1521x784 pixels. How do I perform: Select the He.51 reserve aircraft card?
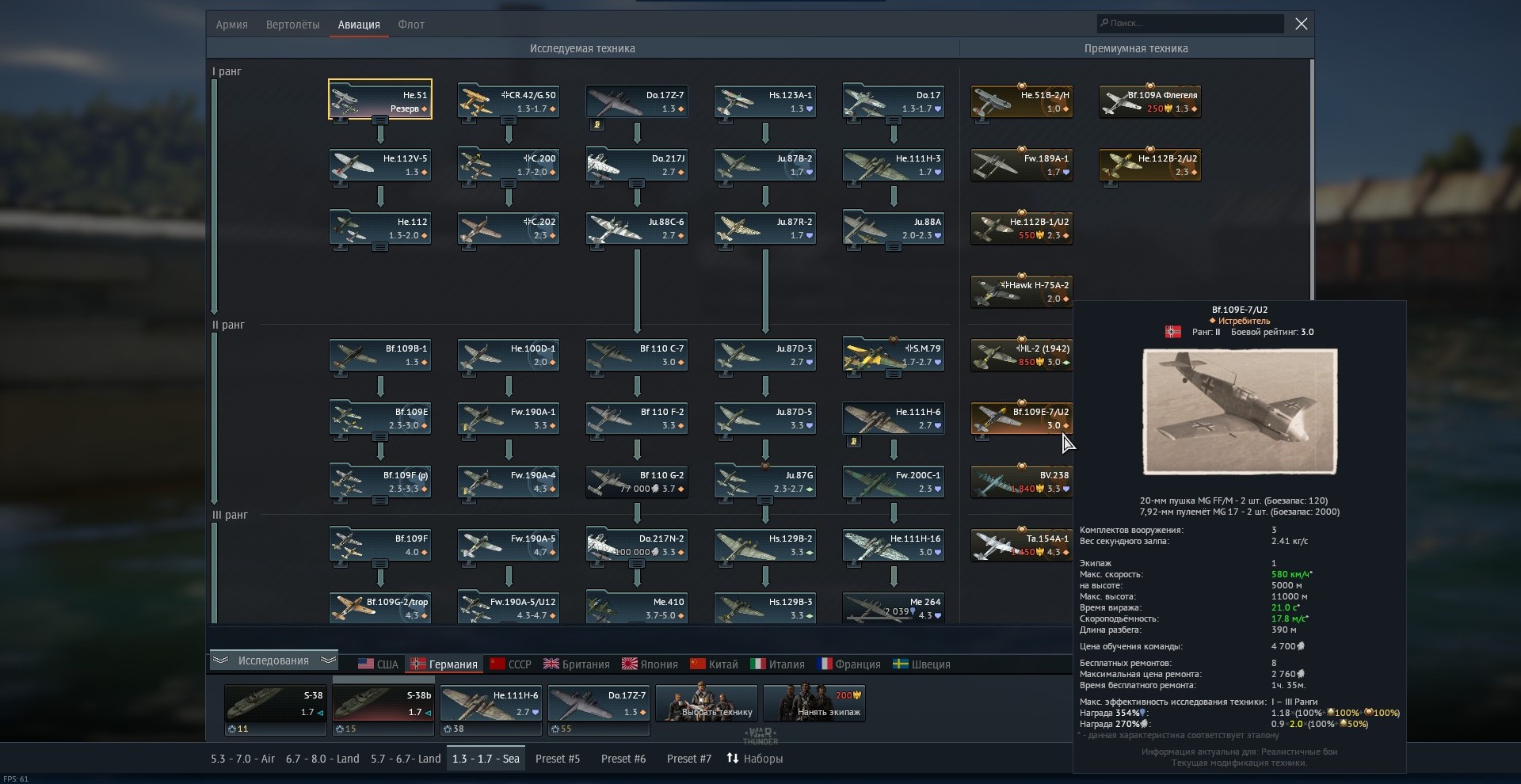pyautogui.click(x=380, y=99)
